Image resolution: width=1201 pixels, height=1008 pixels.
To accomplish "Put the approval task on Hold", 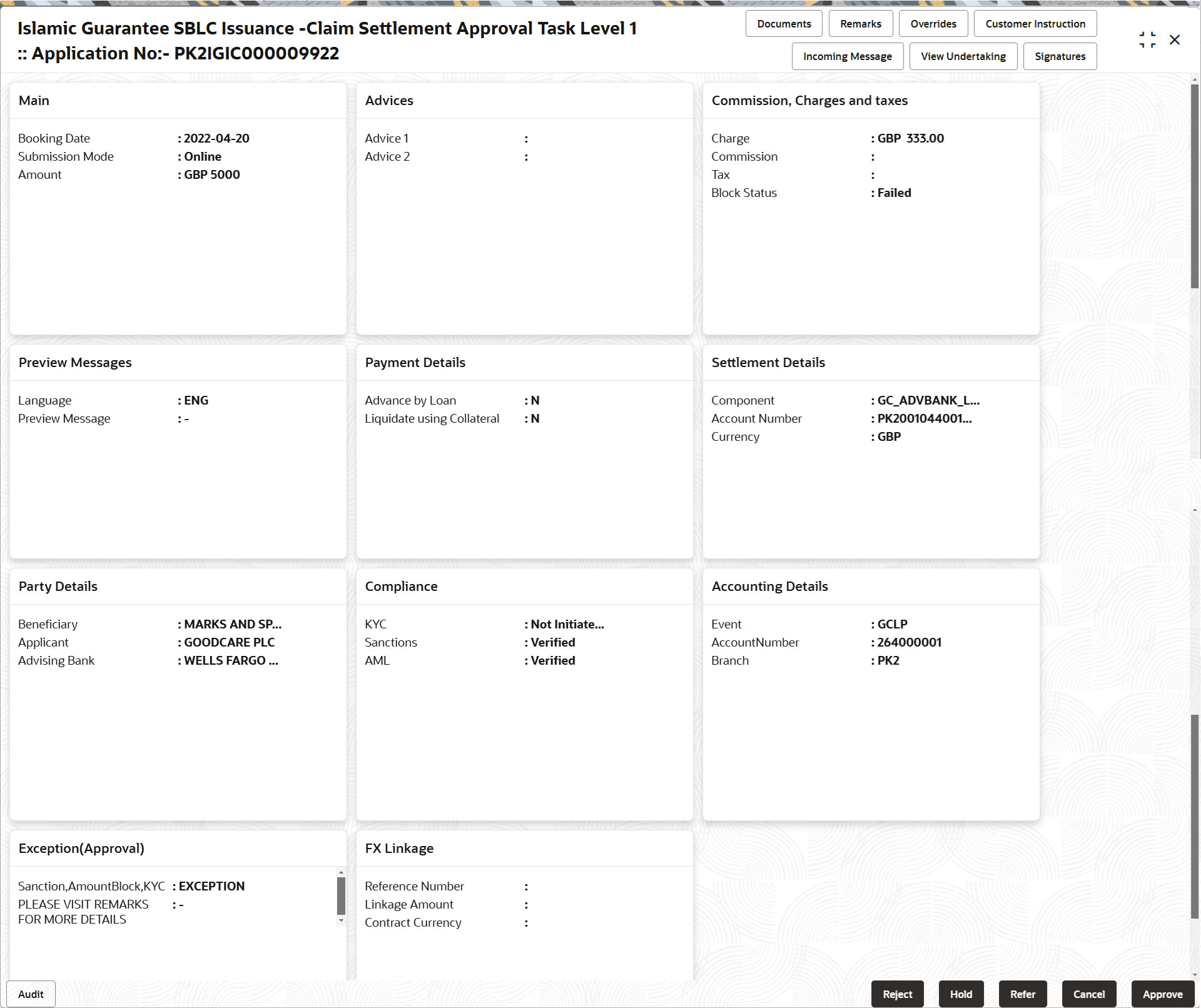I will click(961, 994).
